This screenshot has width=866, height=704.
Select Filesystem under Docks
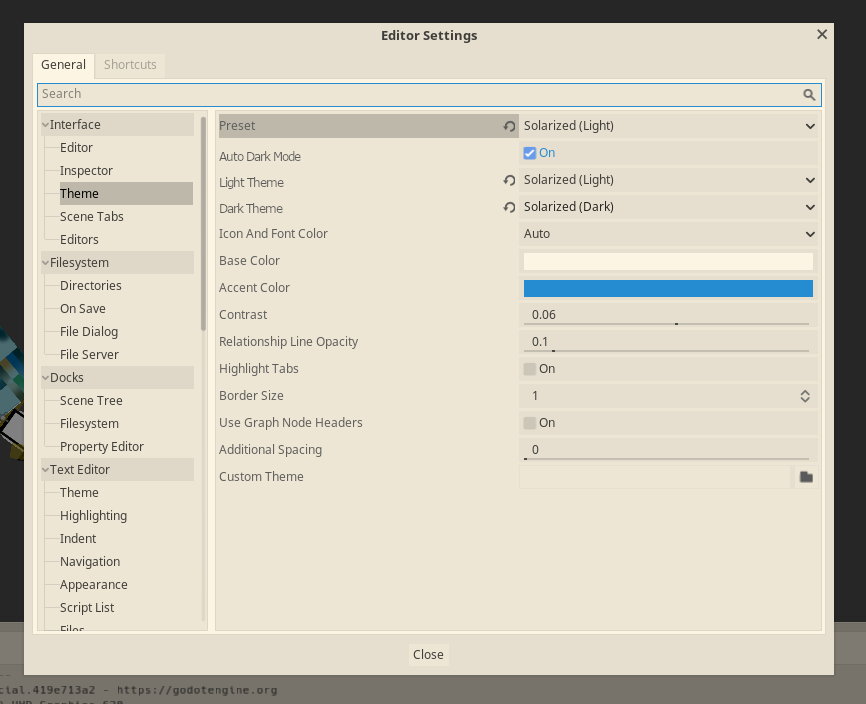pyautogui.click(x=89, y=424)
